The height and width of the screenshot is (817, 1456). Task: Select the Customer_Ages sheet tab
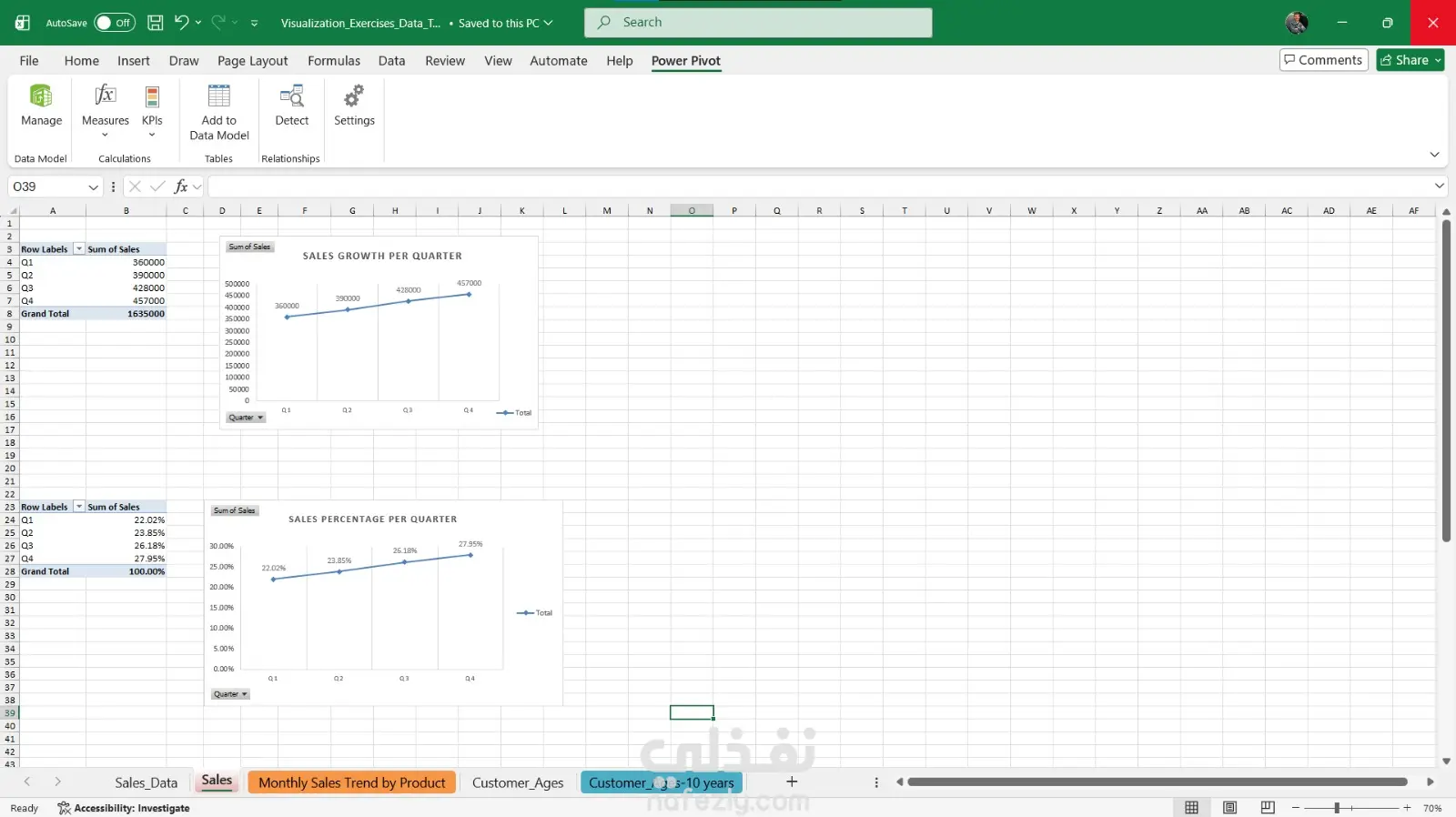pos(518,782)
